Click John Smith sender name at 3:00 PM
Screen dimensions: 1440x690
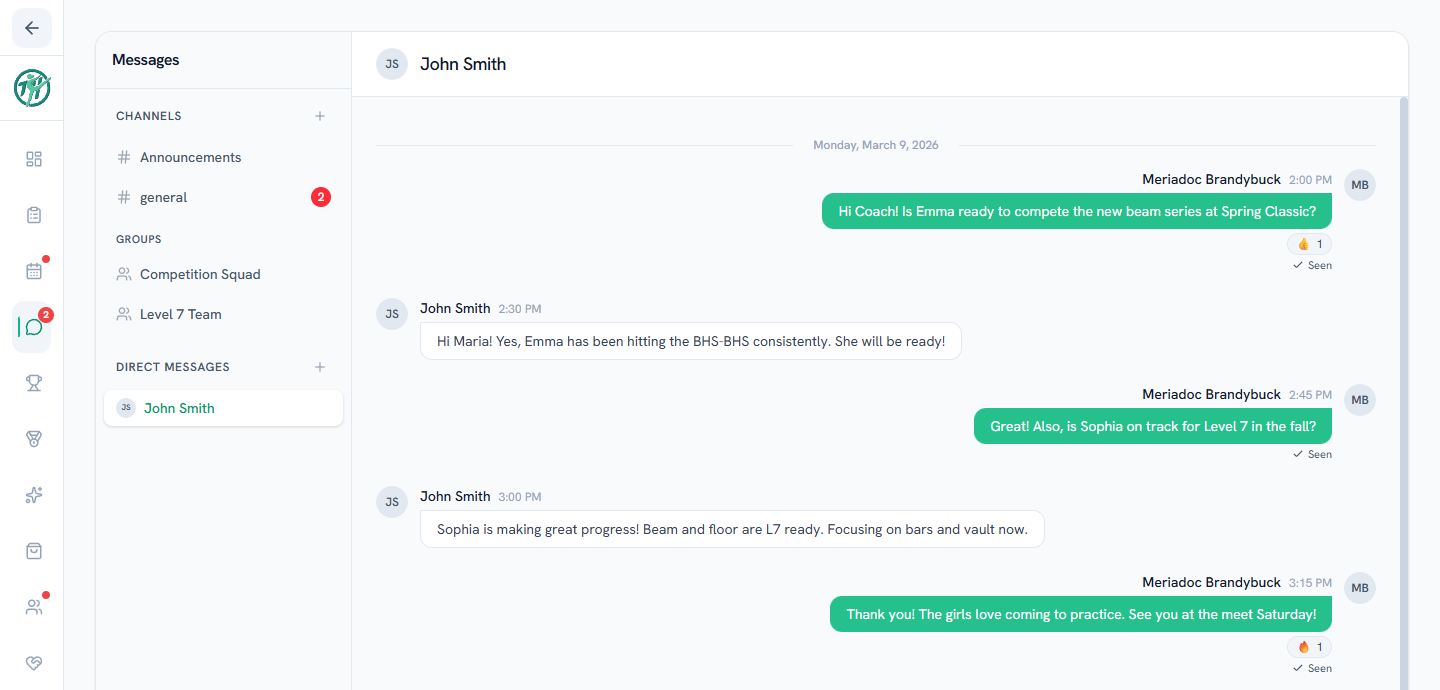tap(455, 496)
